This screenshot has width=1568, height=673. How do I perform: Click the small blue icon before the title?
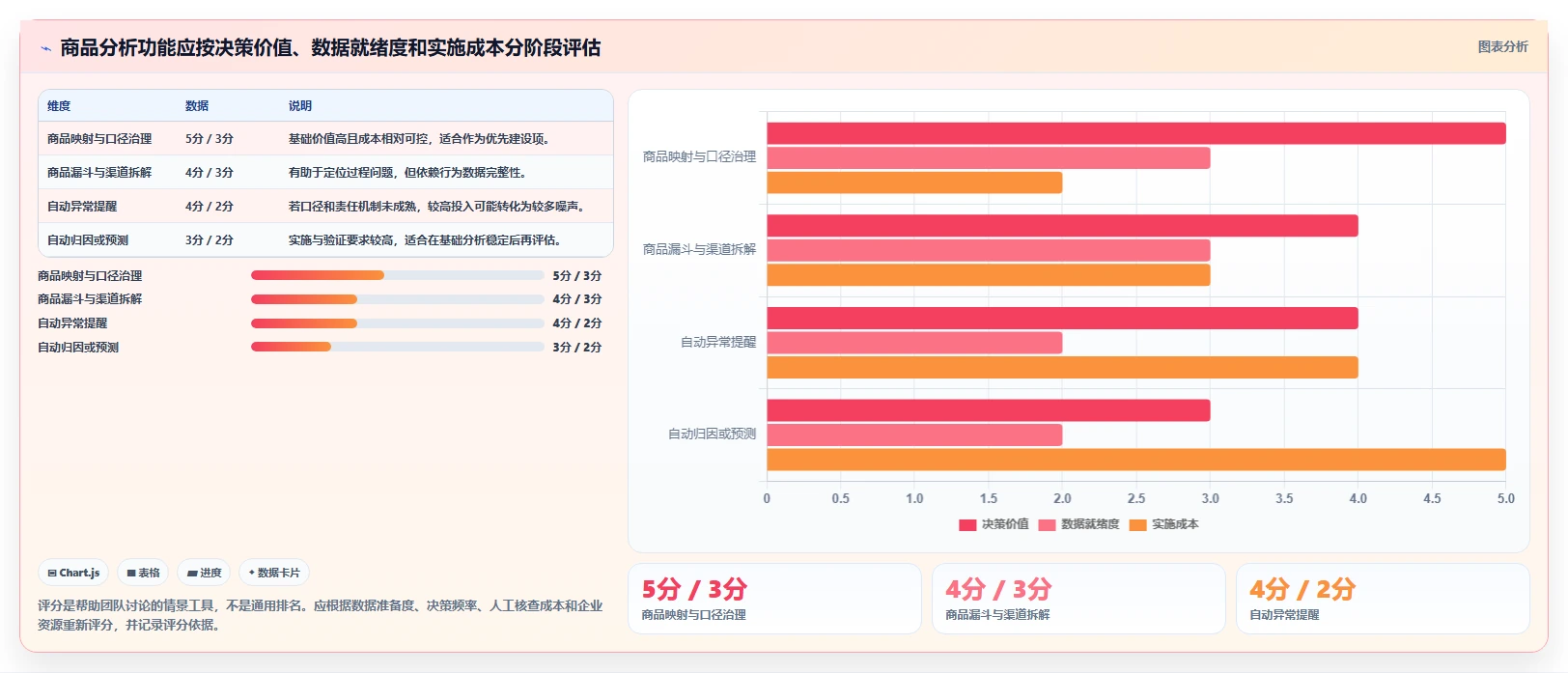(45, 48)
